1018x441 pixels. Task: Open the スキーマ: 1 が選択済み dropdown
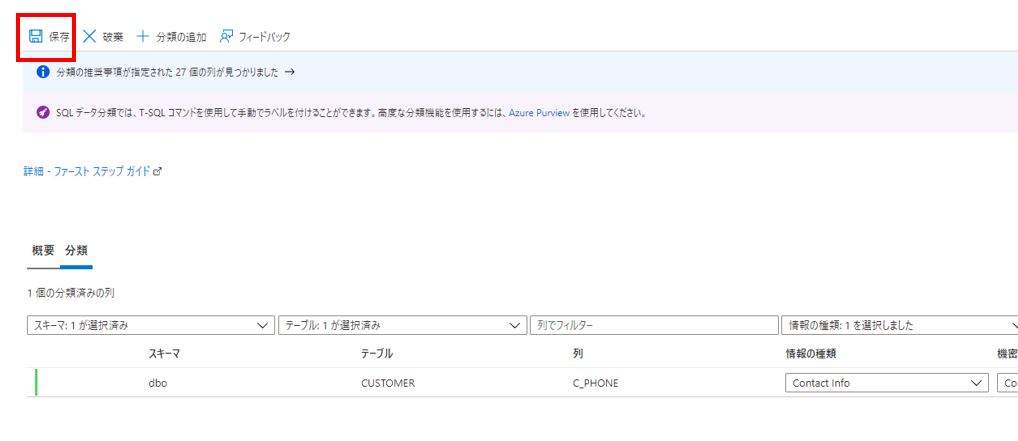(151, 325)
